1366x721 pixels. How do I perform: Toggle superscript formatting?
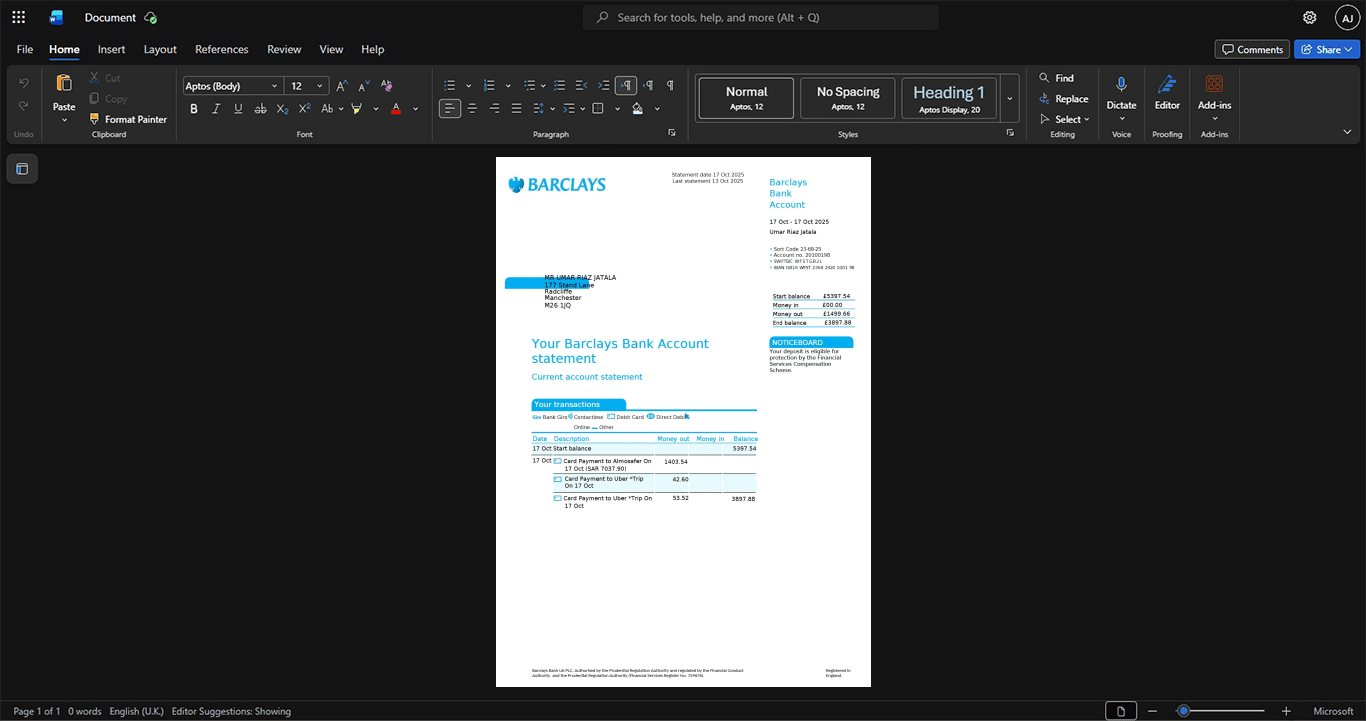click(x=304, y=108)
